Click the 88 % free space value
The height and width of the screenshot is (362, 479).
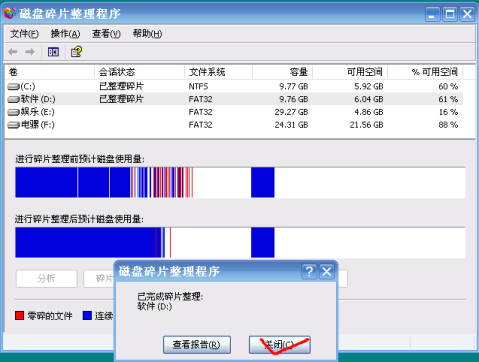pyautogui.click(x=448, y=125)
